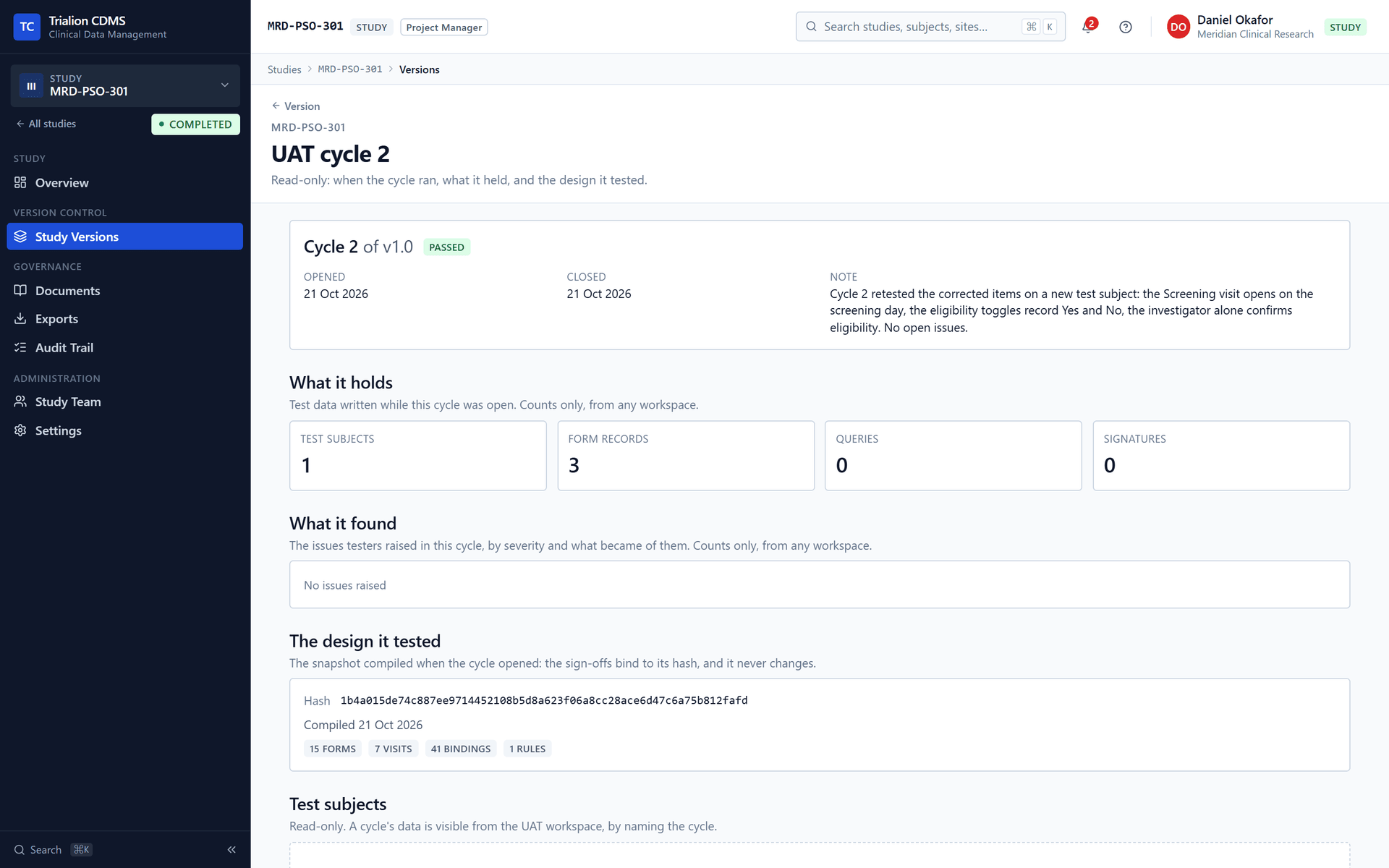Click the Signatures count card

click(1221, 456)
